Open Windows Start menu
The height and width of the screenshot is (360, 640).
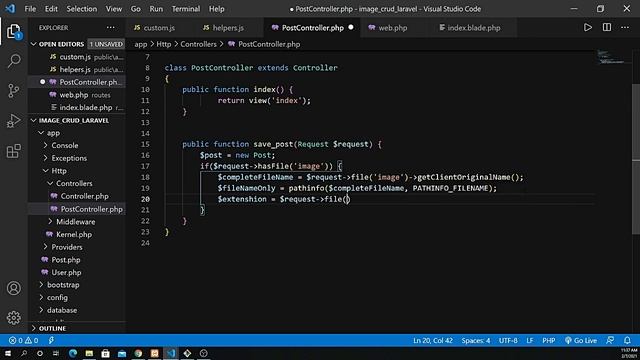pos(8,353)
